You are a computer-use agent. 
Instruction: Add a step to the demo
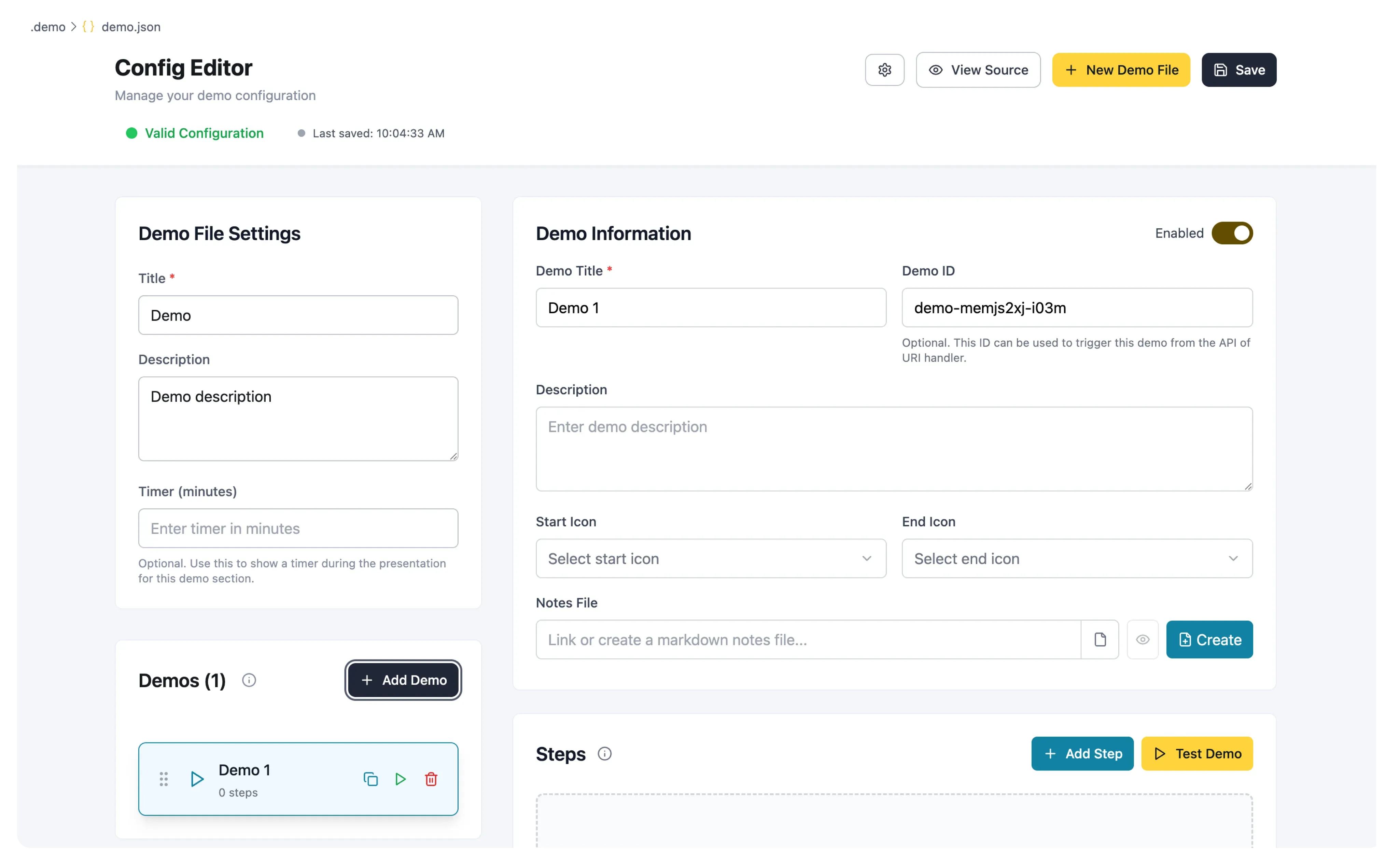(1081, 753)
